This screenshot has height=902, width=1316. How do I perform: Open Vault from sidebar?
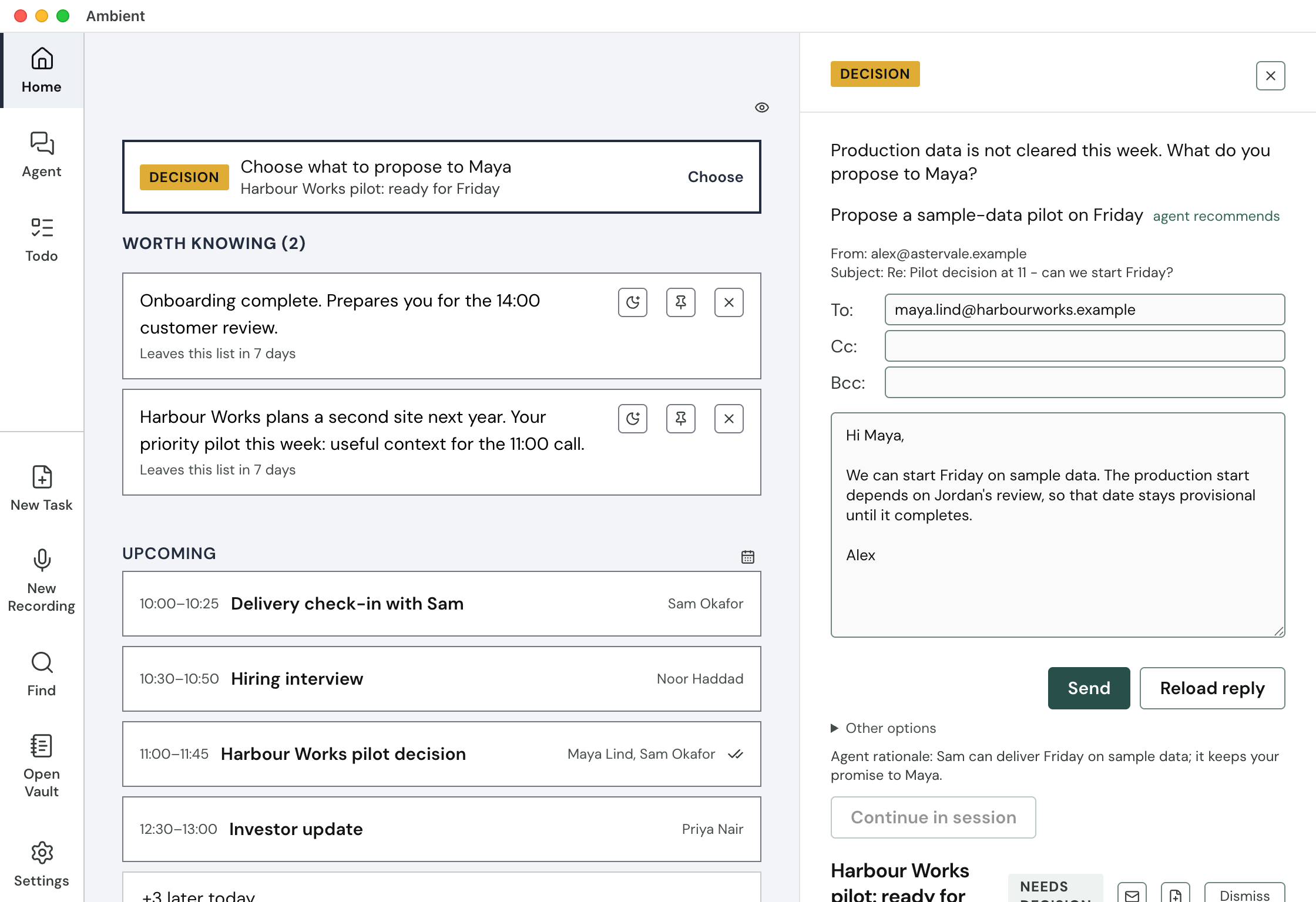click(x=42, y=767)
